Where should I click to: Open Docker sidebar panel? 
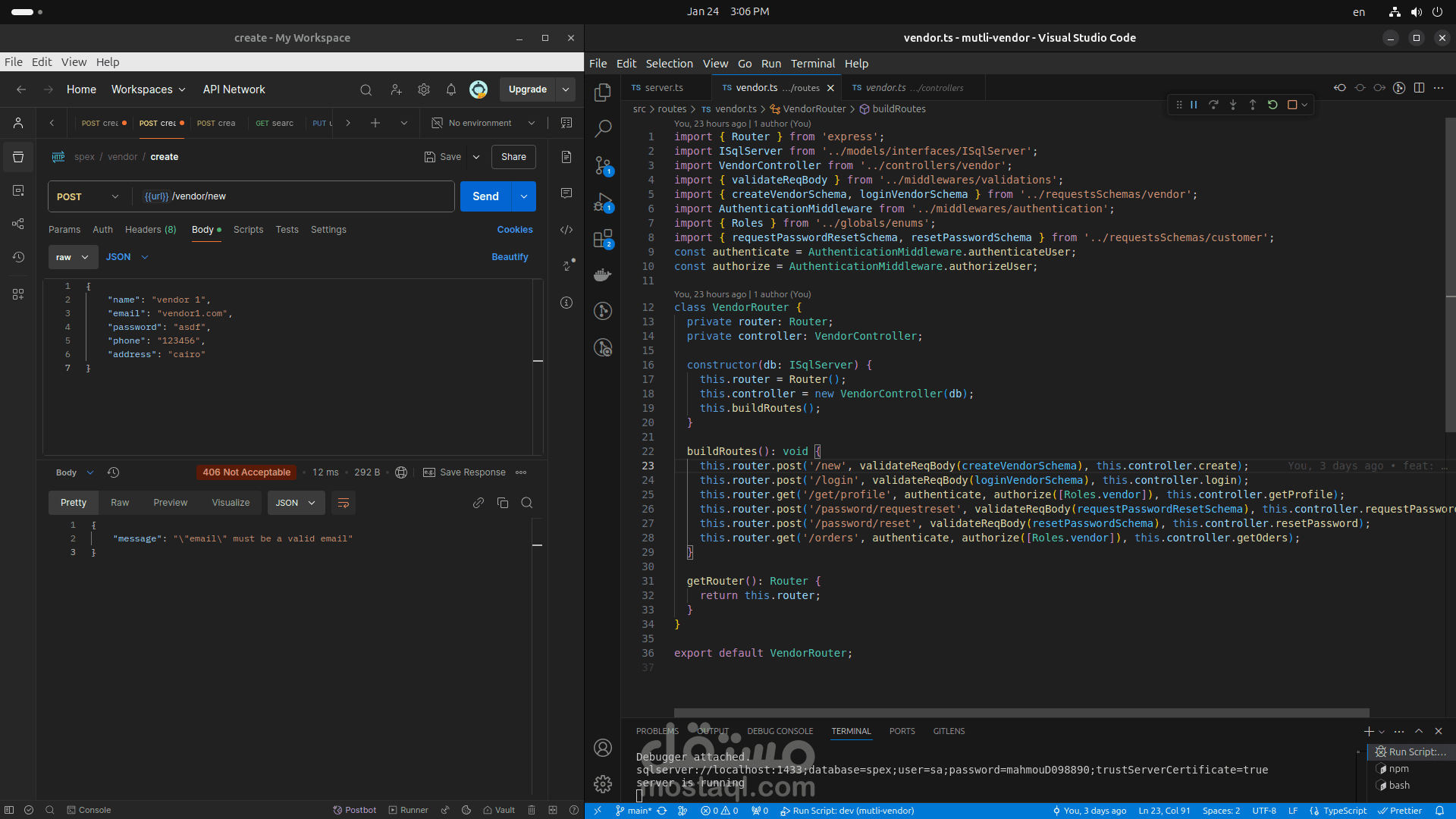tap(603, 275)
